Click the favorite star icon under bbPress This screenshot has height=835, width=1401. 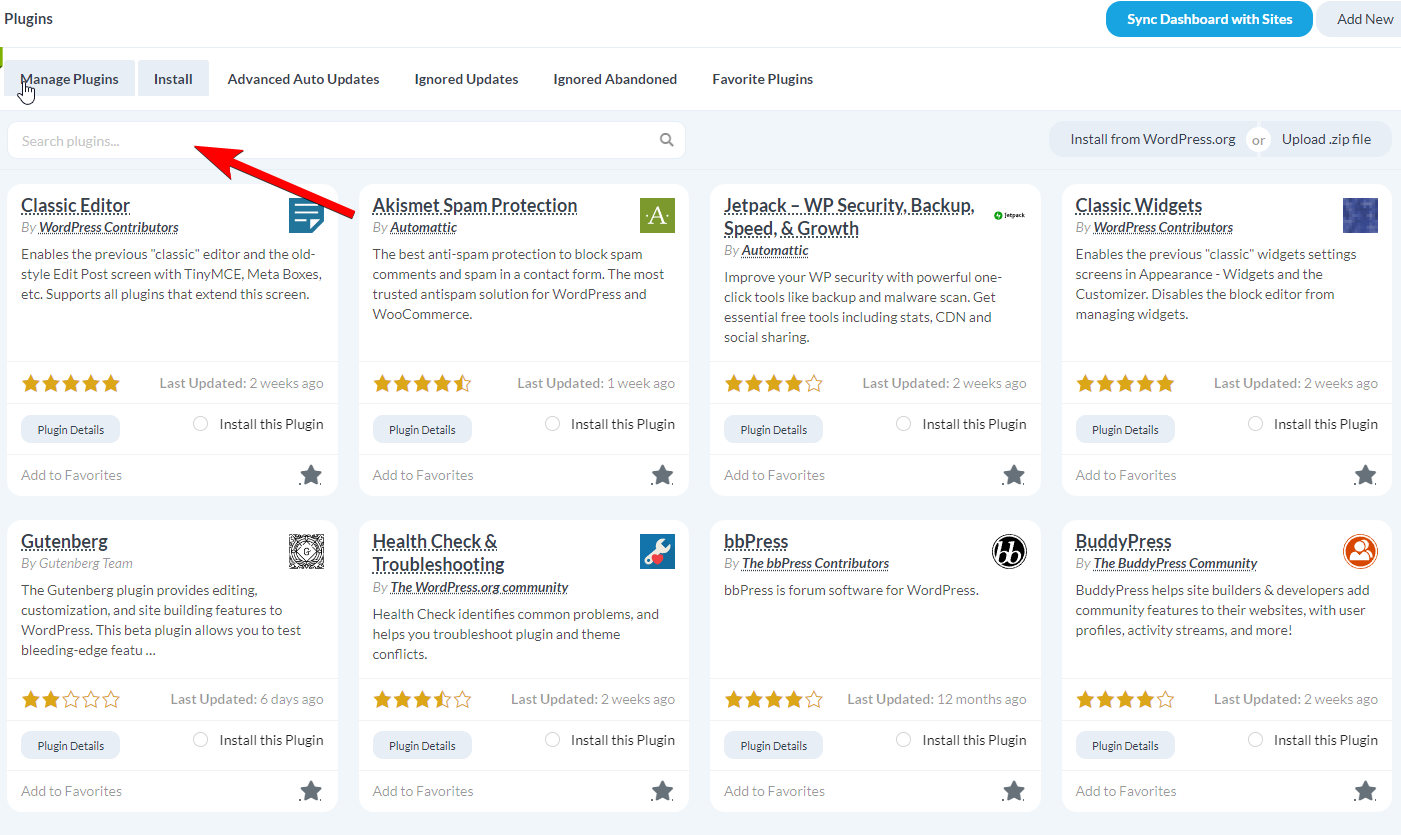[x=1013, y=791]
